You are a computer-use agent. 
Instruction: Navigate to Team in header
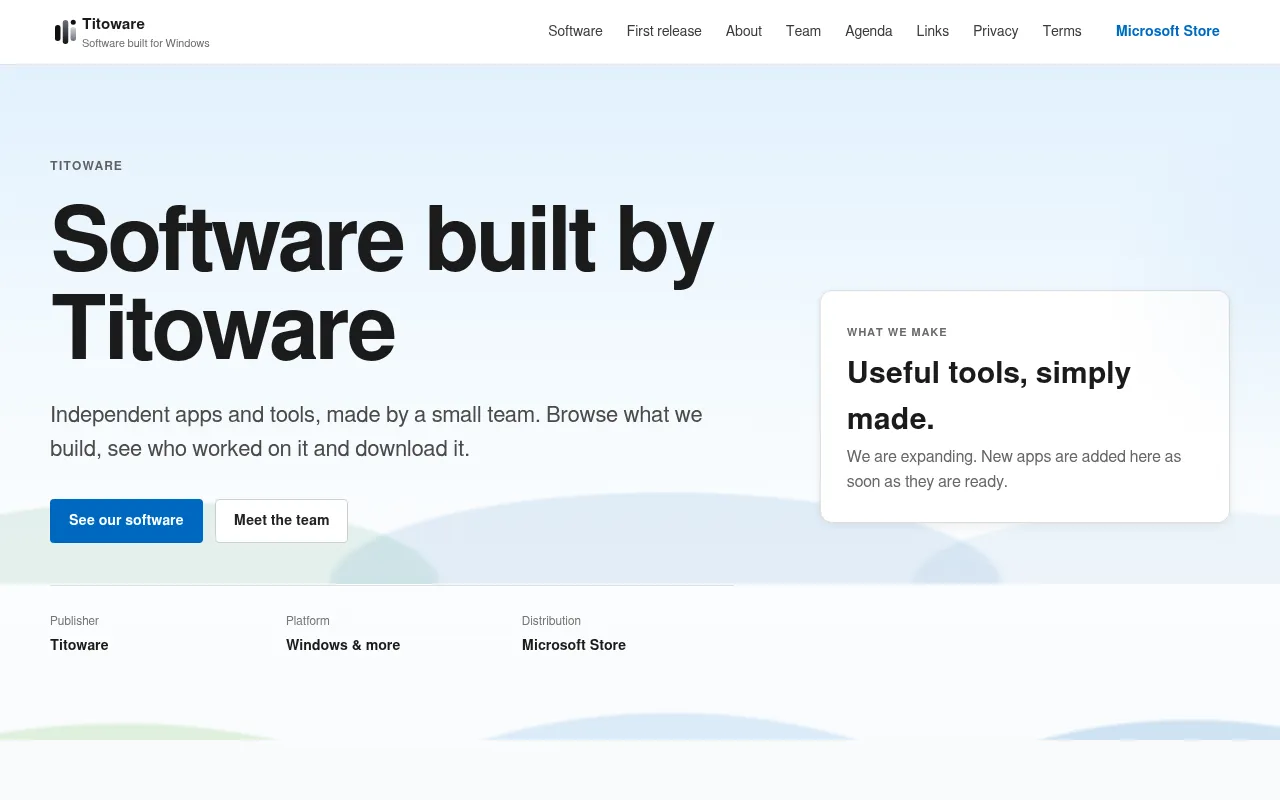click(x=803, y=31)
